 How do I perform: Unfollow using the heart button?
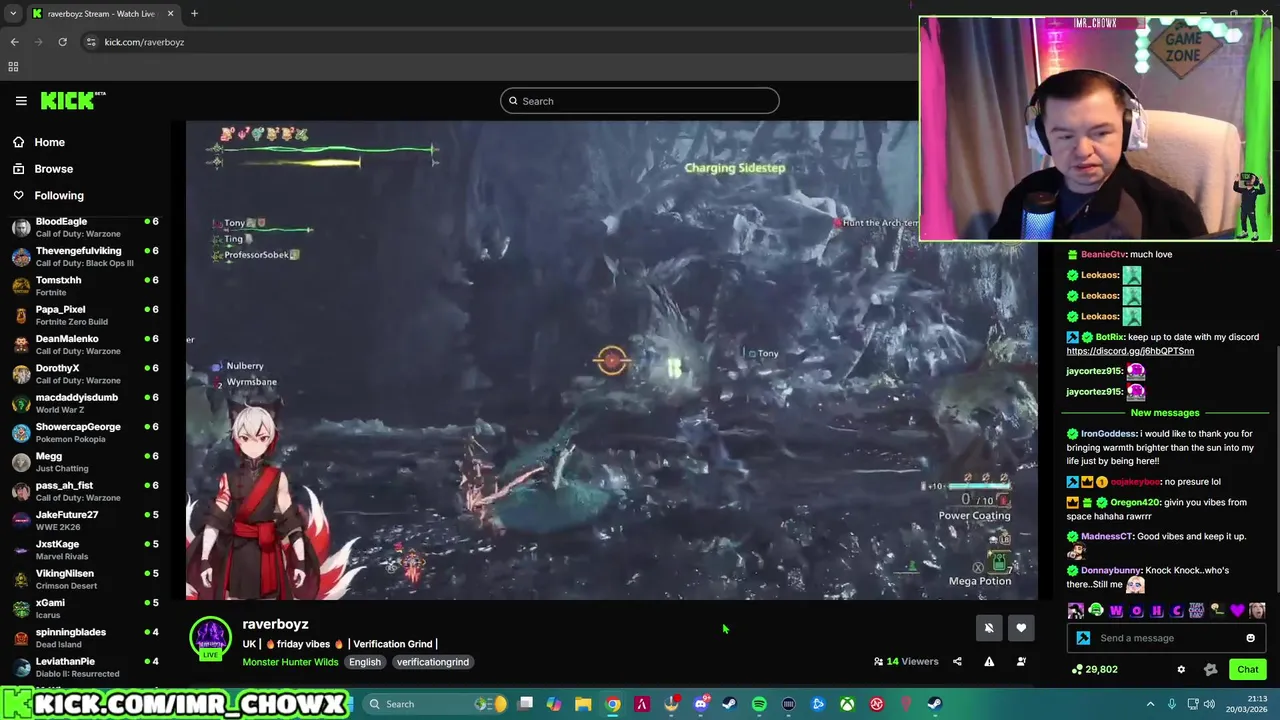point(1021,628)
